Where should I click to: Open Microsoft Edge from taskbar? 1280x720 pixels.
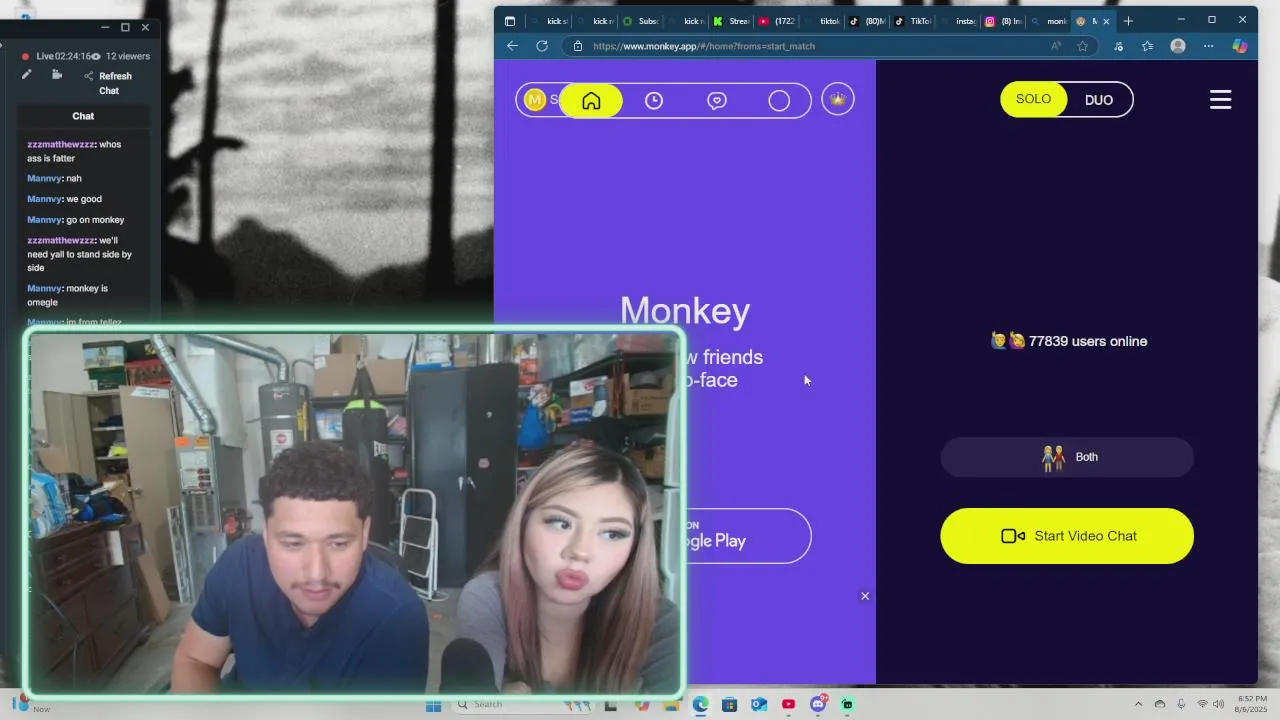coord(700,705)
